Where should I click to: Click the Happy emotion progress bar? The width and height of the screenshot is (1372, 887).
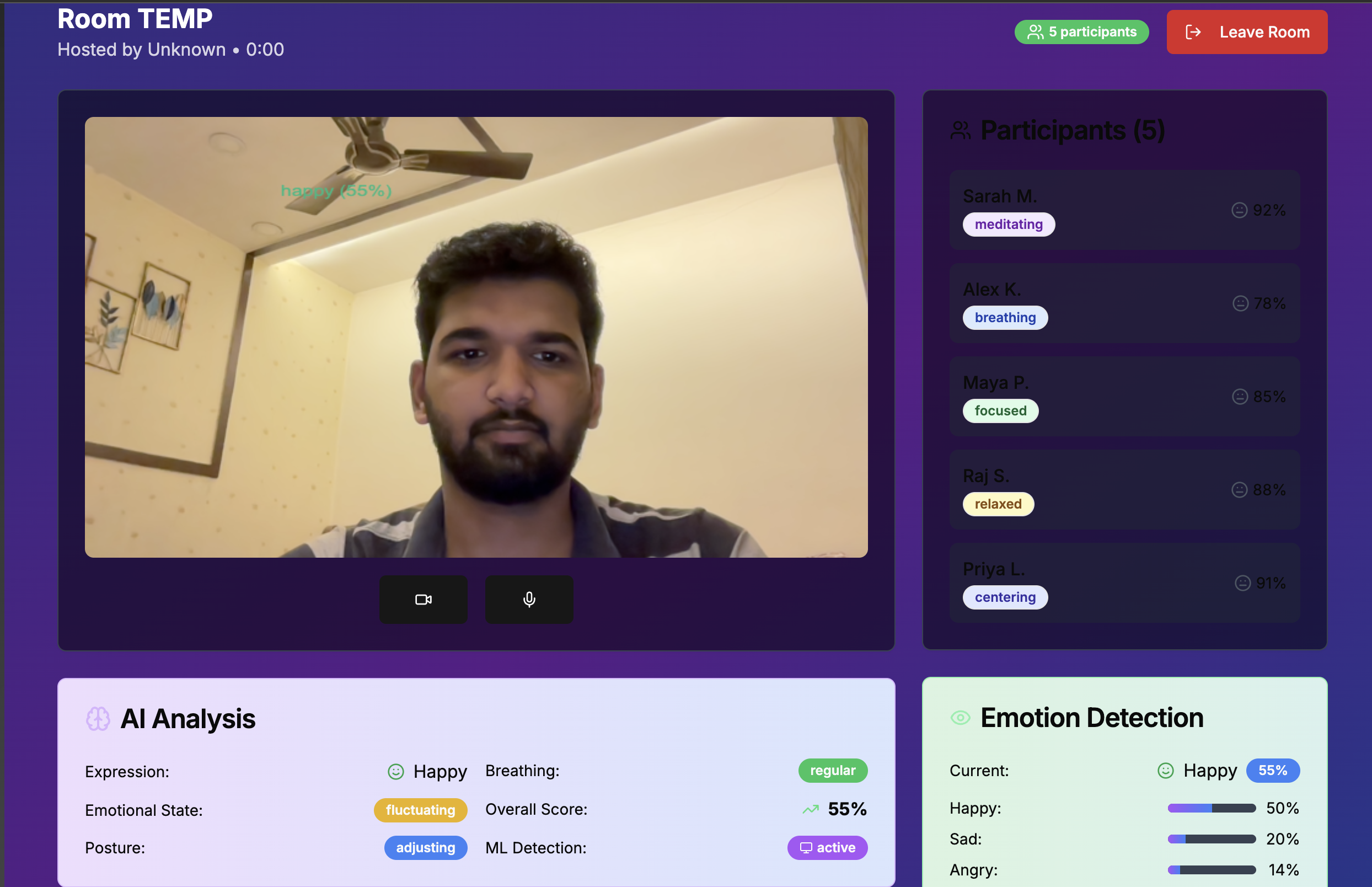click(1212, 808)
